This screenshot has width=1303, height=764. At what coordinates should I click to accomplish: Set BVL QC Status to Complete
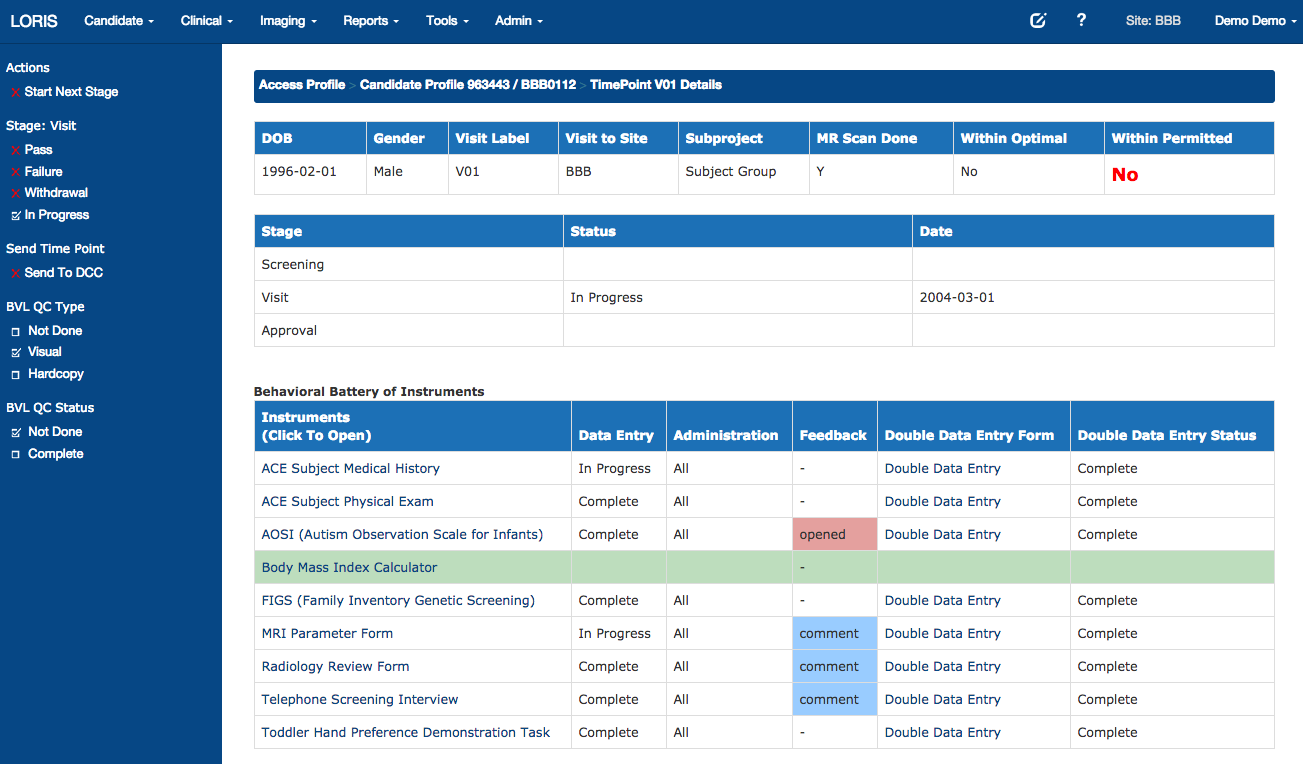point(16,454)
